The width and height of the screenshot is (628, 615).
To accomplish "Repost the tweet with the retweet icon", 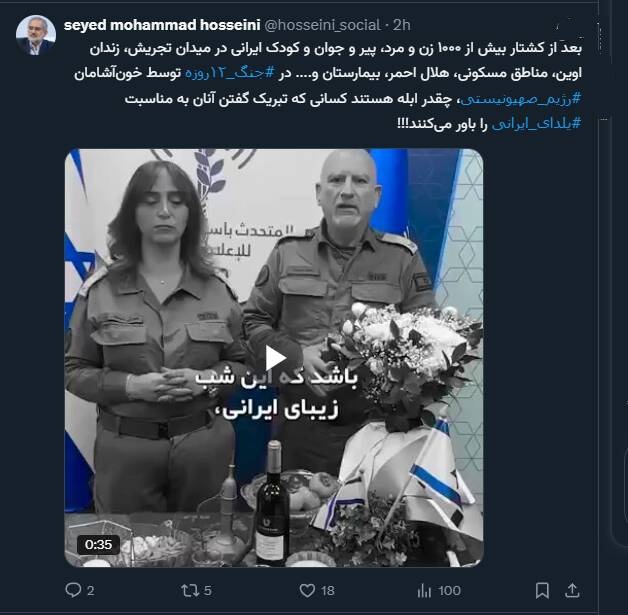I will [189, 590].
